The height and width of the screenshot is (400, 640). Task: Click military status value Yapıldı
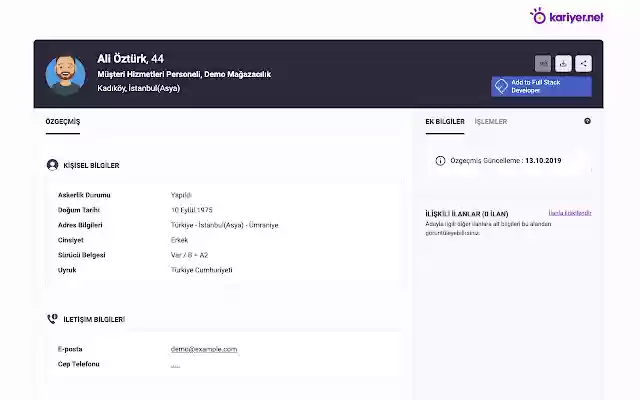click(x=181, y=195)
